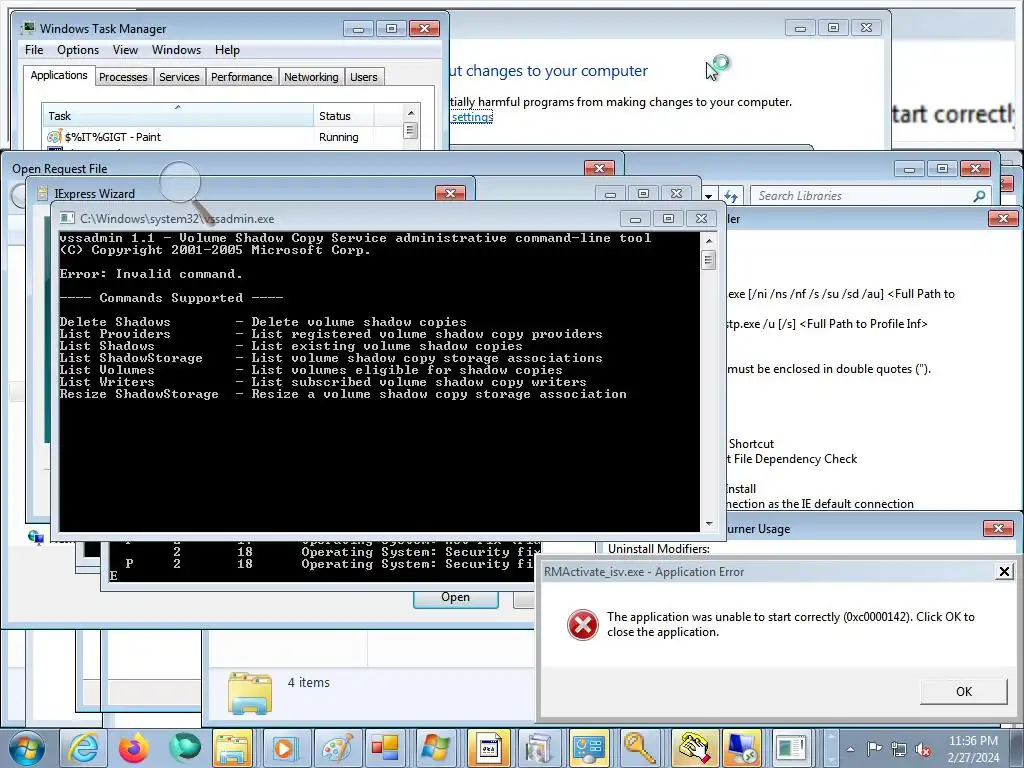
Task: Open address dropdown arrow beside refresh icon
Action: 709,196
